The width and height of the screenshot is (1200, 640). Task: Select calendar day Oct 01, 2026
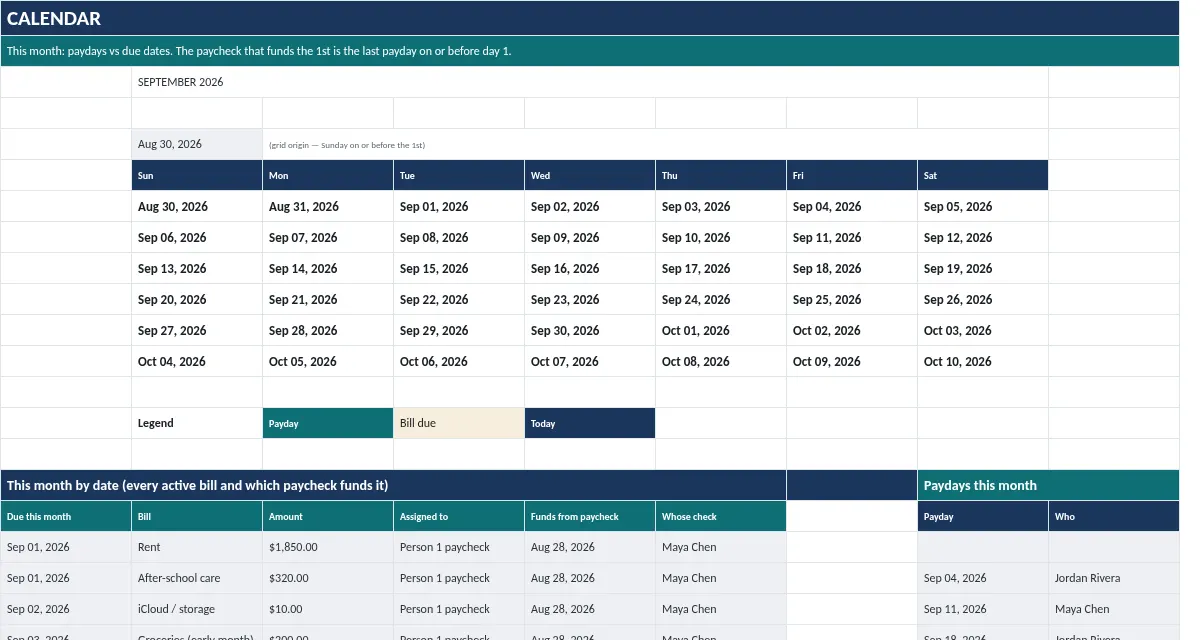pos(721,330)
